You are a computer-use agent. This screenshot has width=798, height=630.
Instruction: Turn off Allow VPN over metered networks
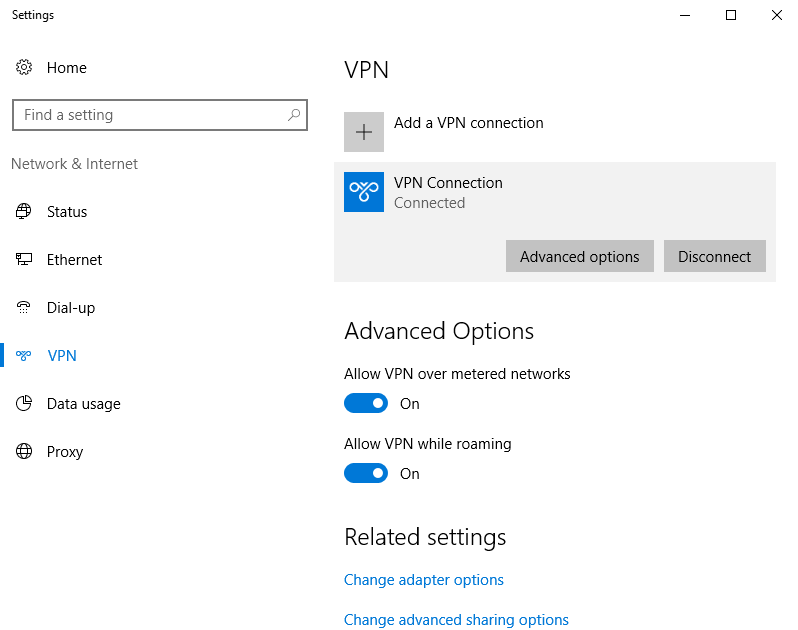[366, 403]
